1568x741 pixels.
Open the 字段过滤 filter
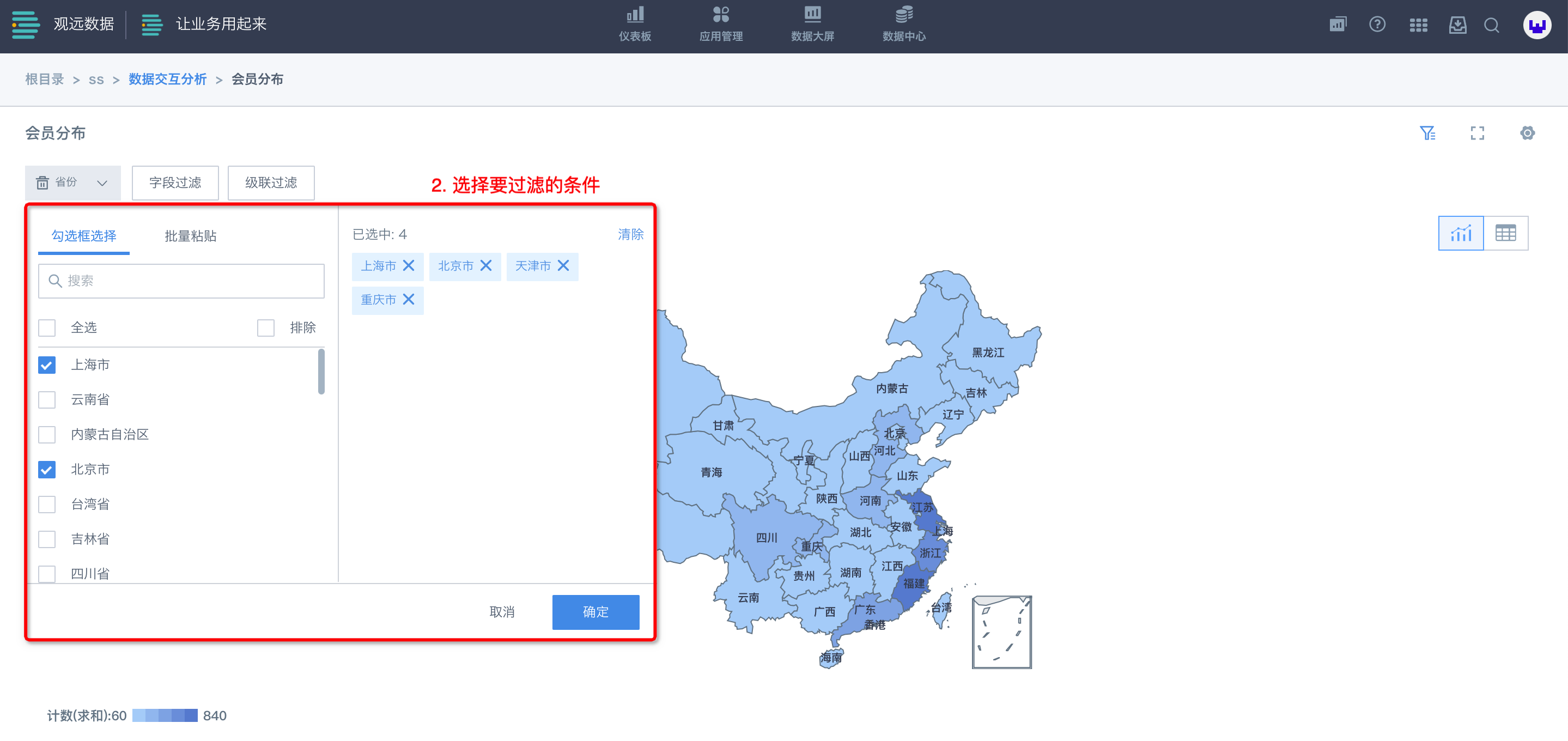(175, 183)
